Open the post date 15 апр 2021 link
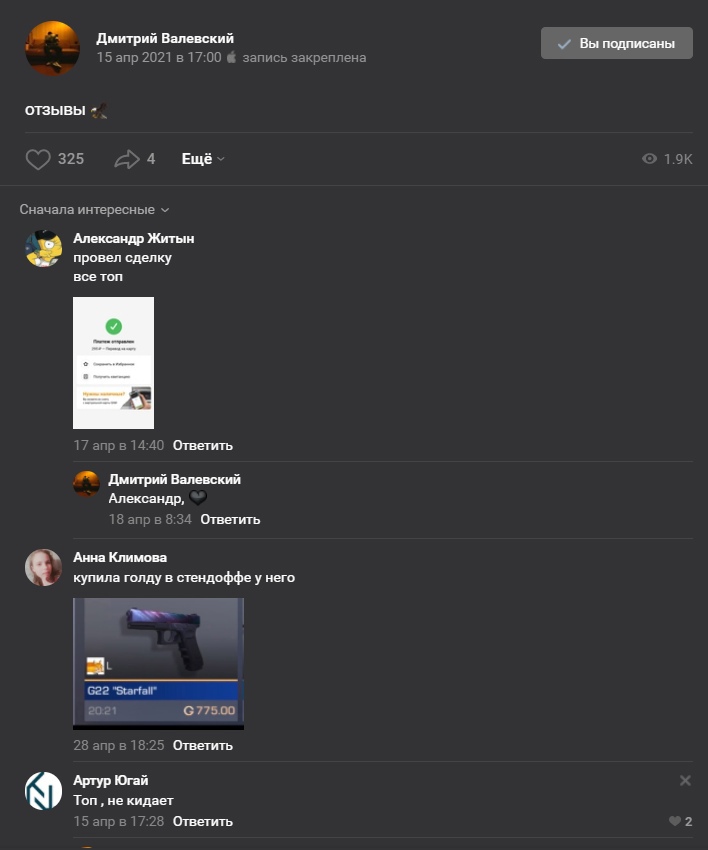Screen dimensions: 708x850 point(159,57)
